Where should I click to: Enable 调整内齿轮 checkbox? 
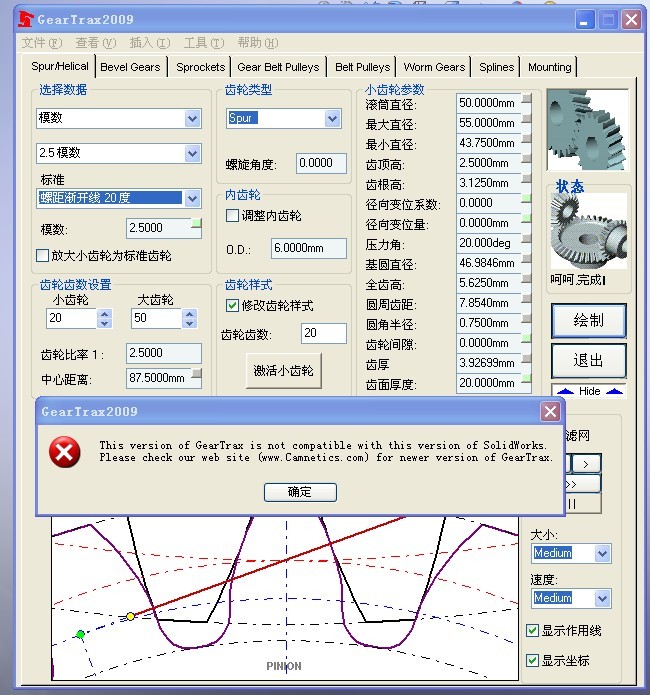pyautogui.click(x=232, y=216)
